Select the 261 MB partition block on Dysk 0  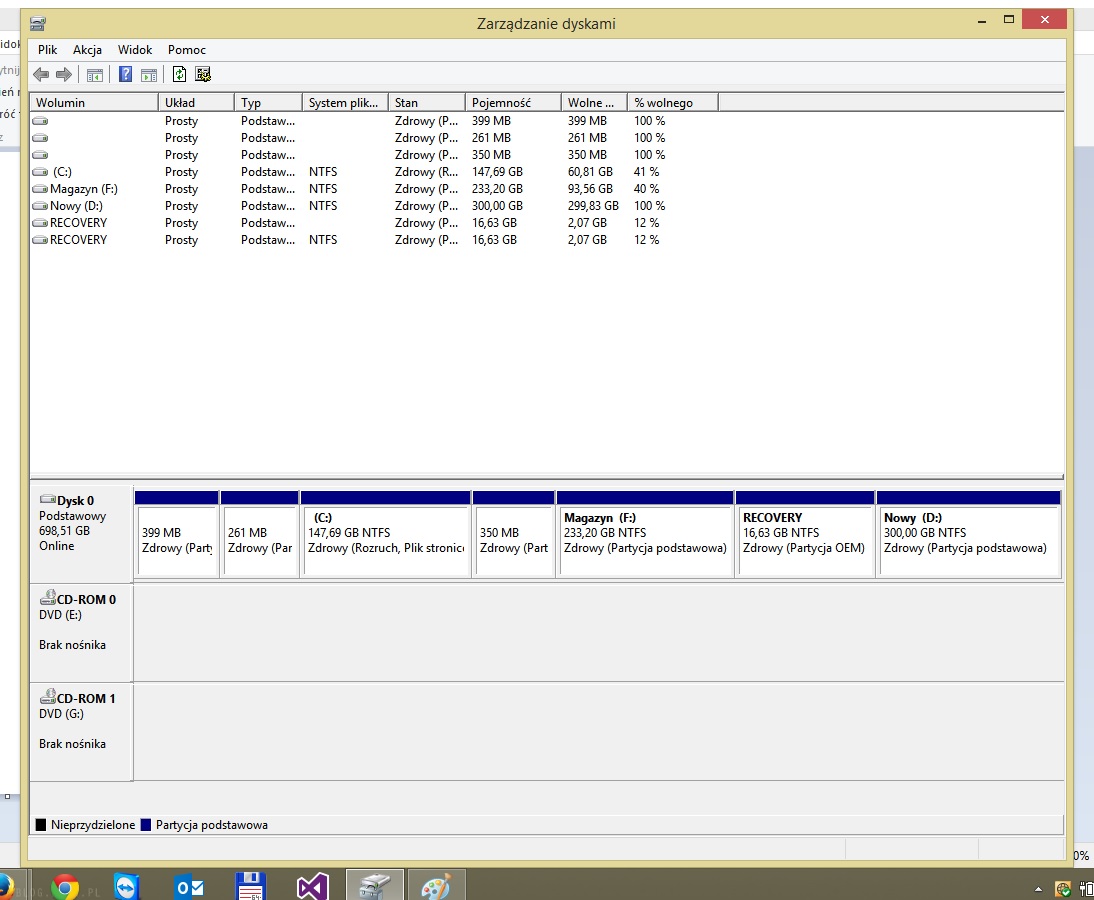[260, 534]
